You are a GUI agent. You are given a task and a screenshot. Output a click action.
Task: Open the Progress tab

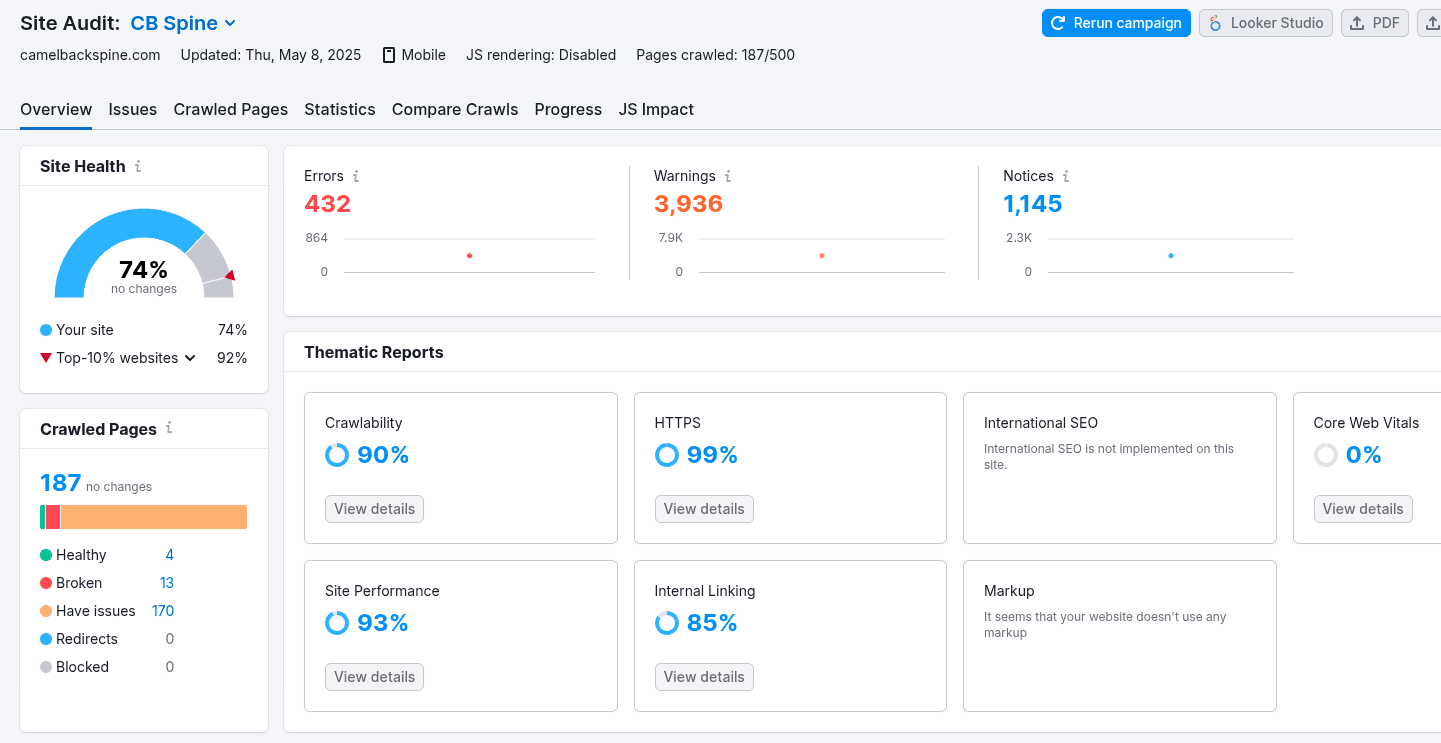pos(568,109)
